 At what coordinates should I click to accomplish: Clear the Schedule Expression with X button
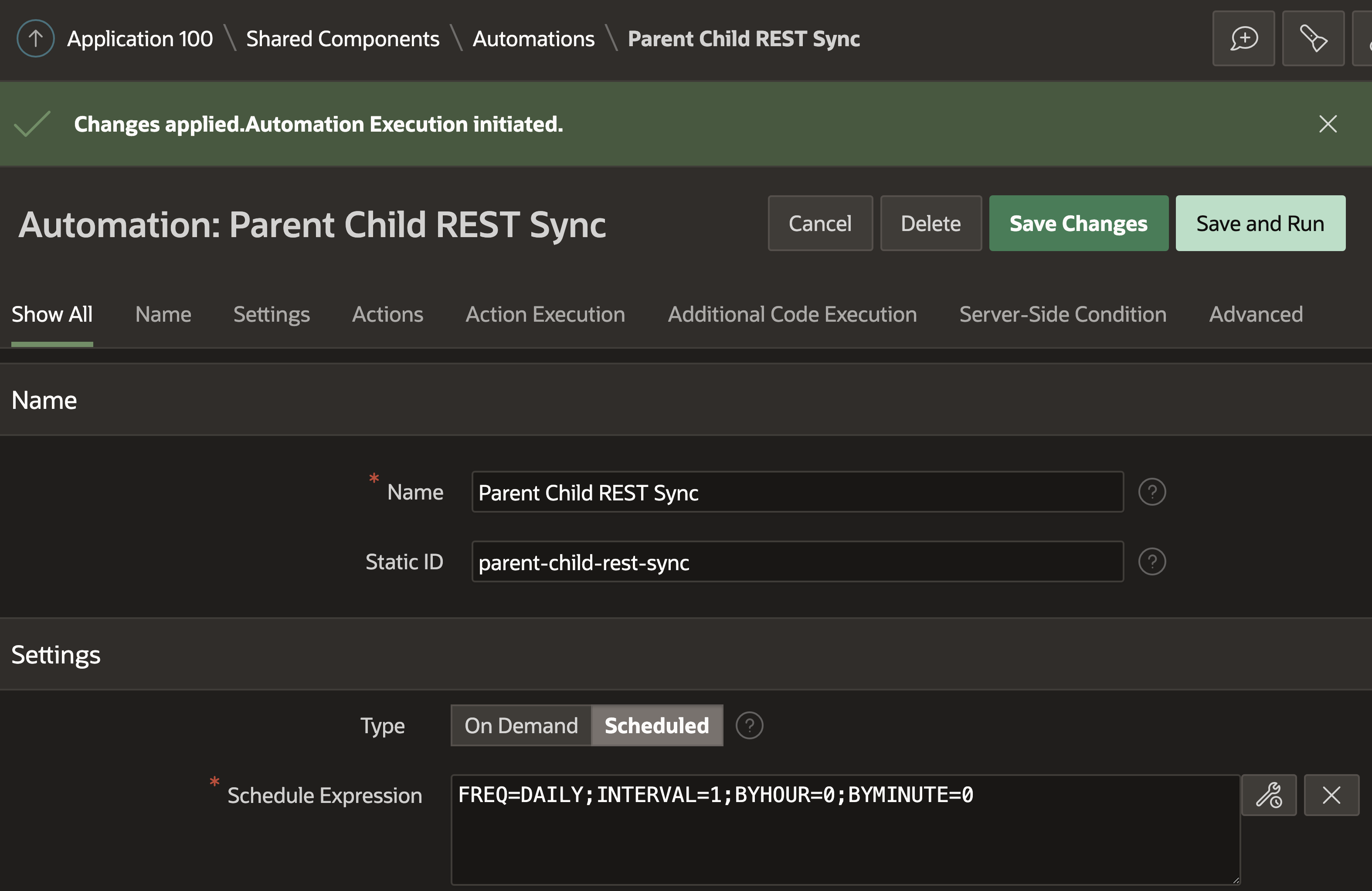point(1331,795)
